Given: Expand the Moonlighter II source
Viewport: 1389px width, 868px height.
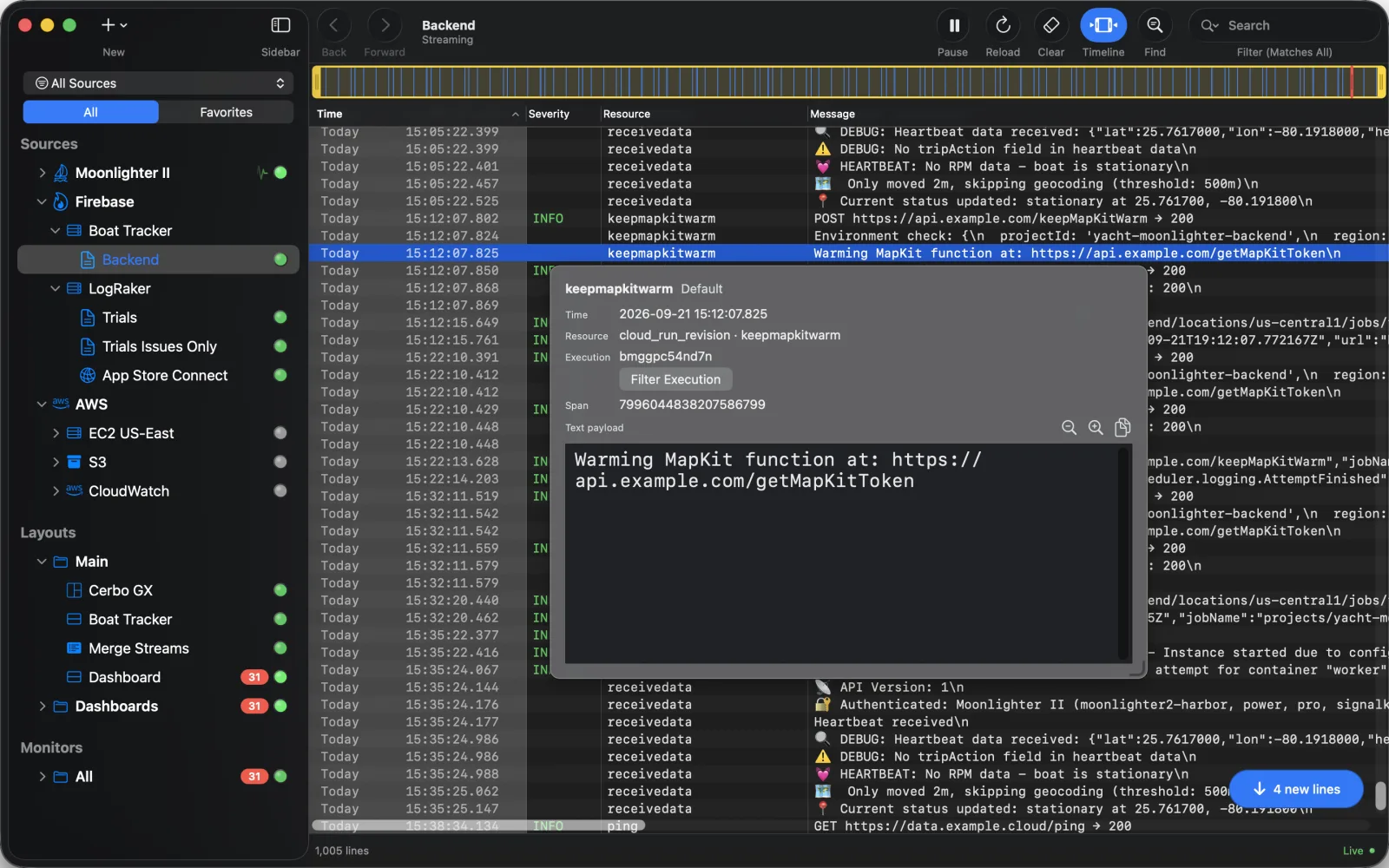Looking at the screenshot, I should click(x=42, y=173).
